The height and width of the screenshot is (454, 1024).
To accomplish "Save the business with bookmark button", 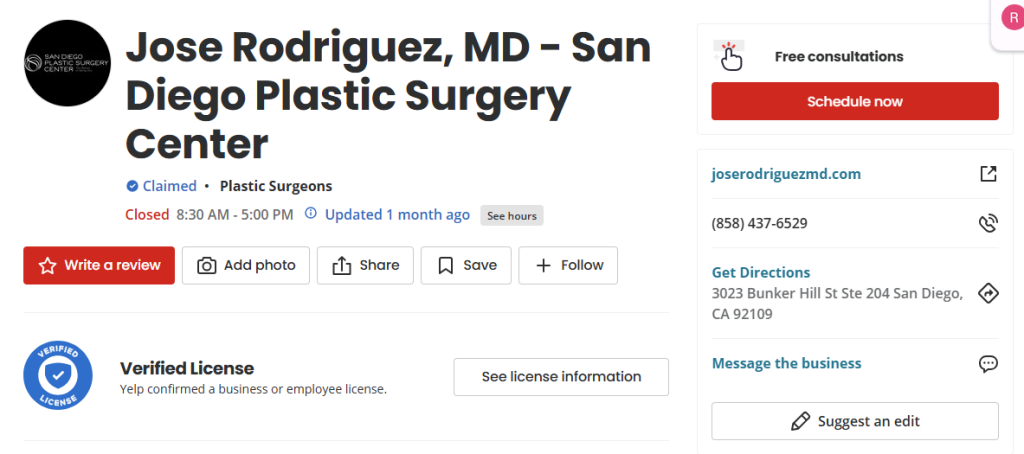I will [466, 265].
